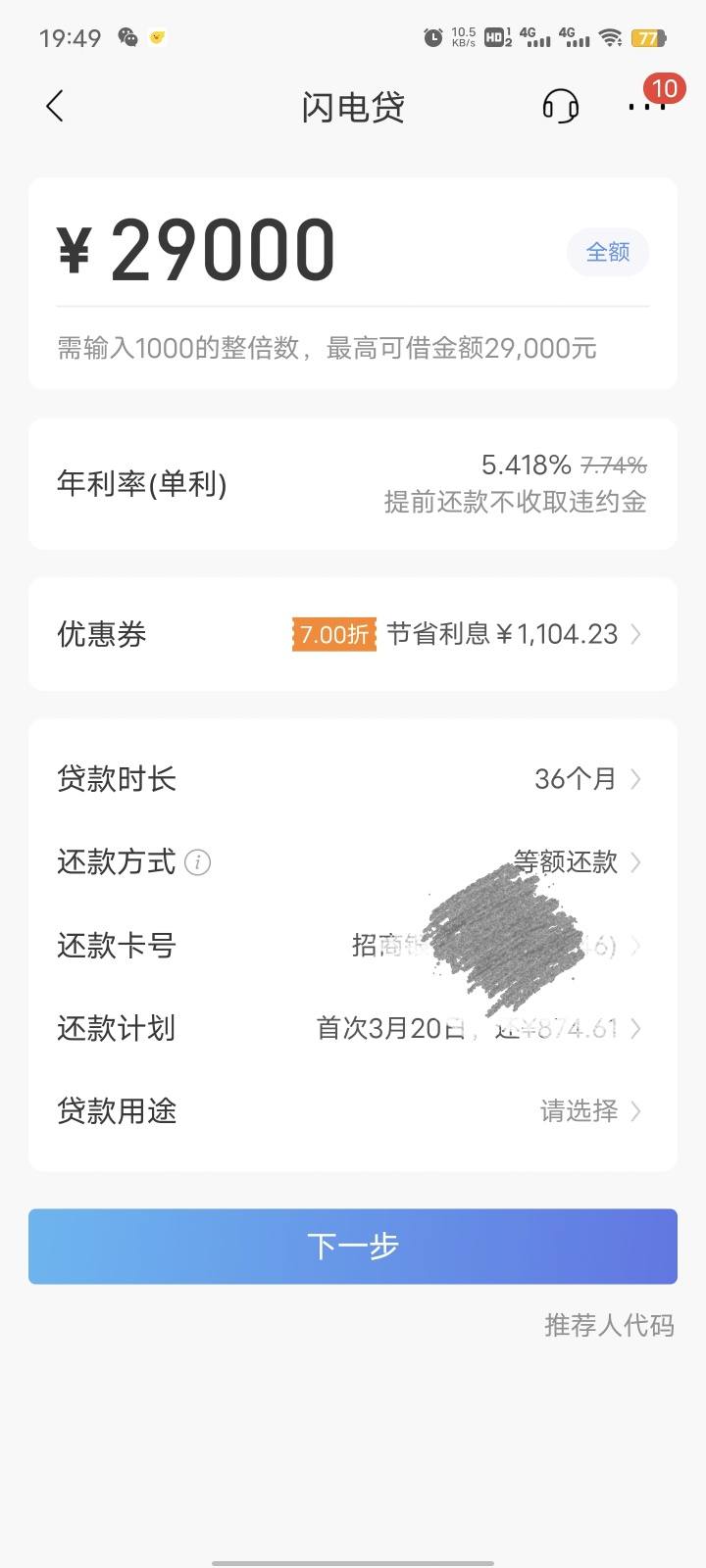Open 贷款时长 36个月 selector

(x=353, y=779)
